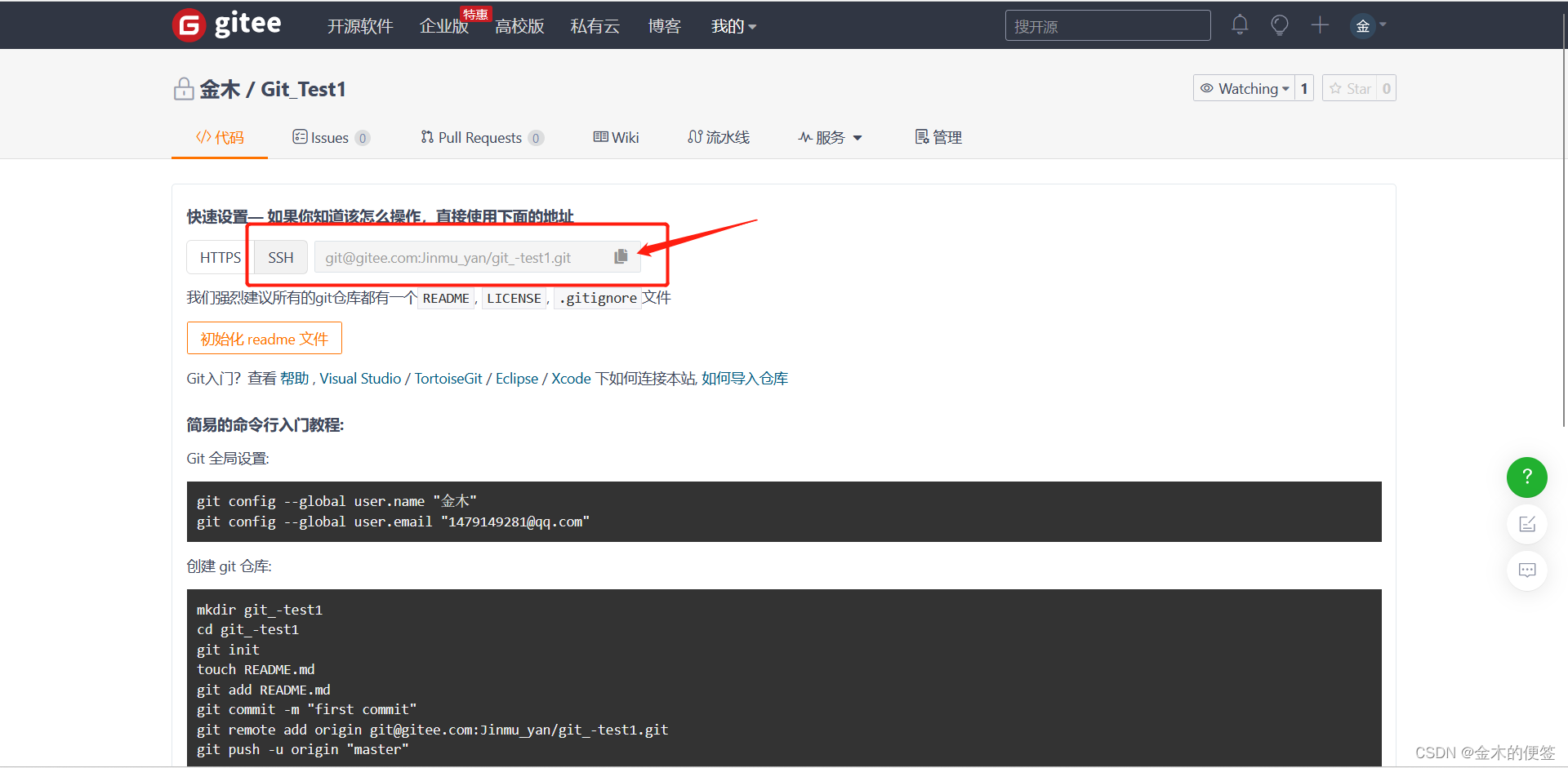
Task: Click the green help question icon
Action: (x=1527, y=477)
